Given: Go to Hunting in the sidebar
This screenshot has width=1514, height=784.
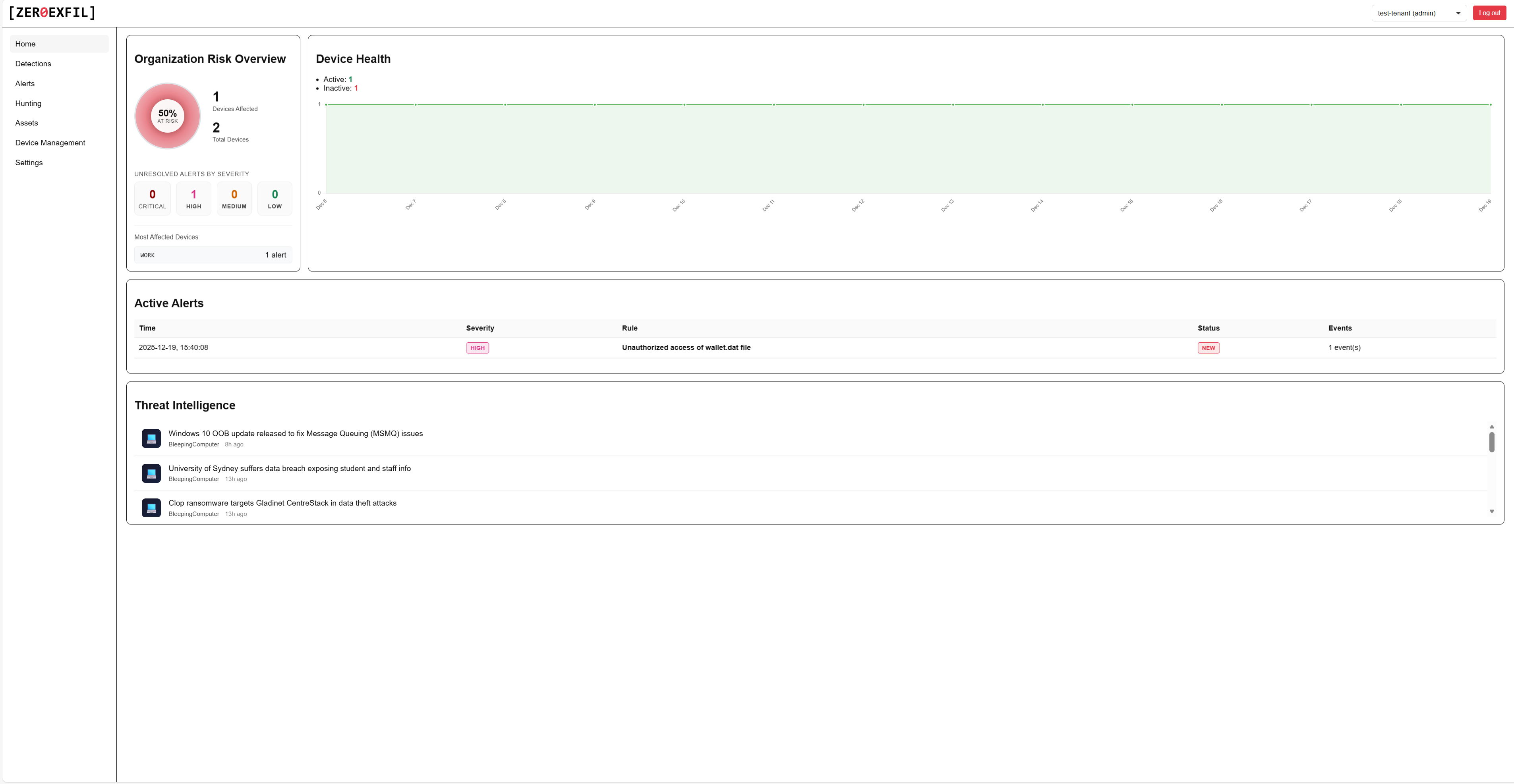Looking at the screenshot, I should tap(28, 103).
